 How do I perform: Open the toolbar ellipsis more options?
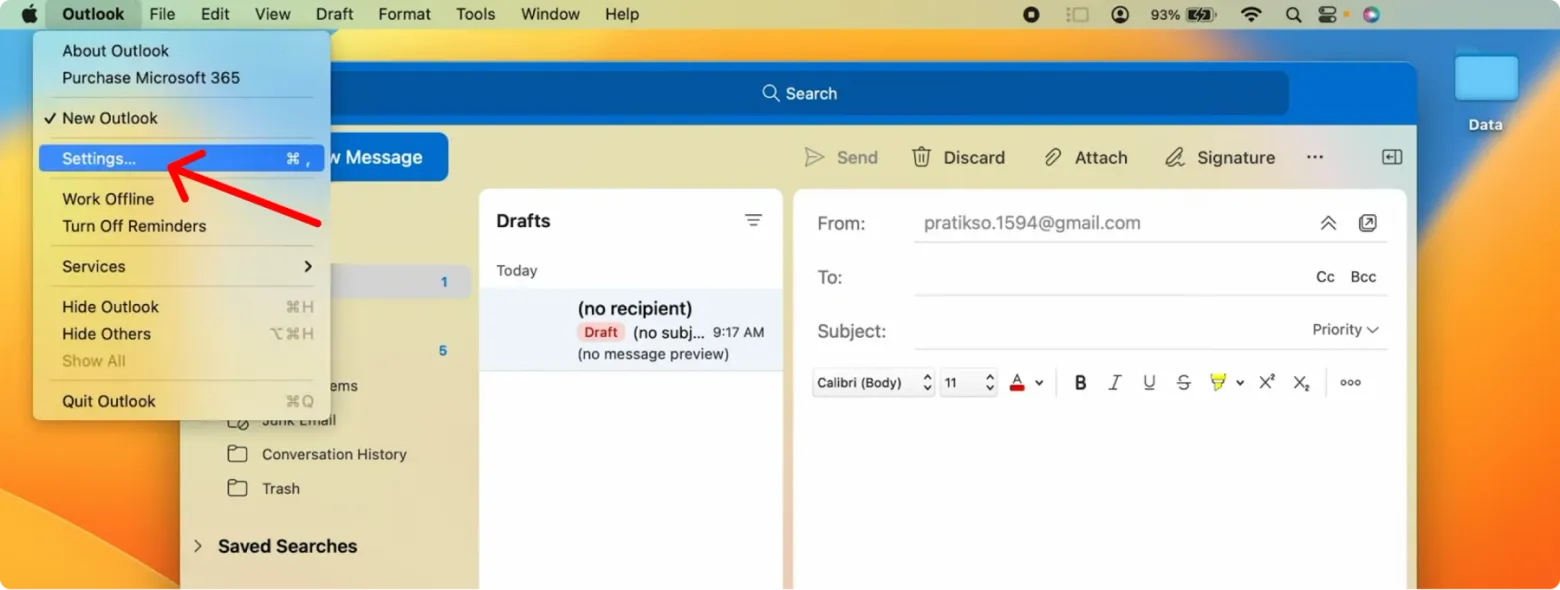tap(1315, 157)
